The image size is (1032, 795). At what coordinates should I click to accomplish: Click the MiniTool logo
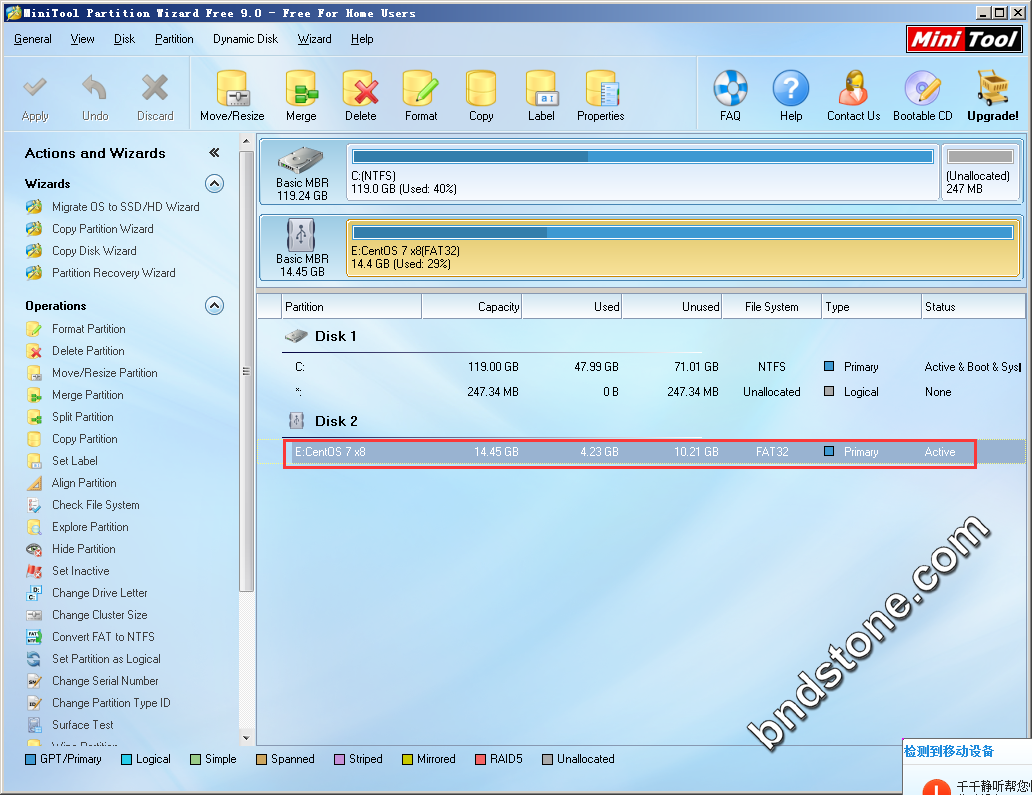(964, 39)
